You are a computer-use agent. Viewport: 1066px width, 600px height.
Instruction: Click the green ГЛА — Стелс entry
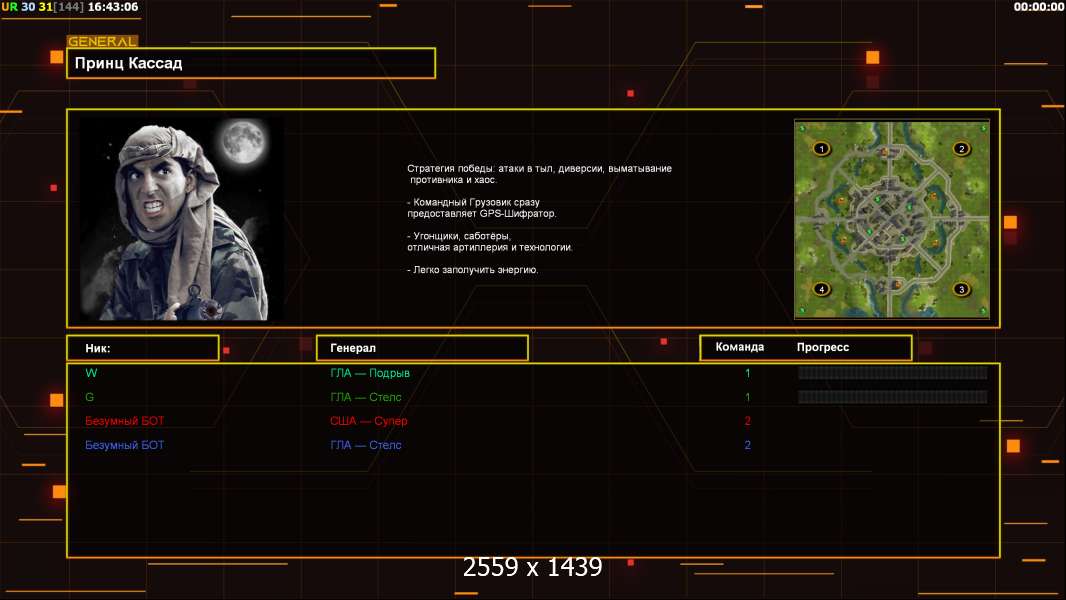366,397
